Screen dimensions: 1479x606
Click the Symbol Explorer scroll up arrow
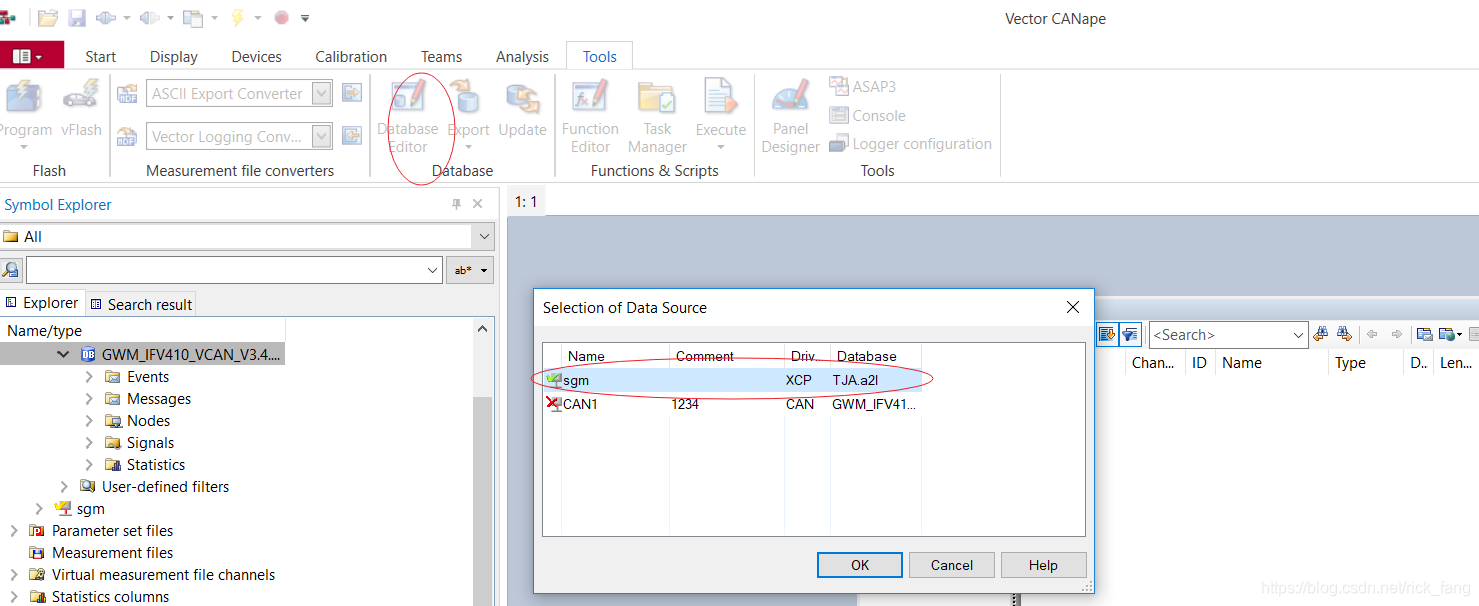pyautogui.click(x=483, y=329)
